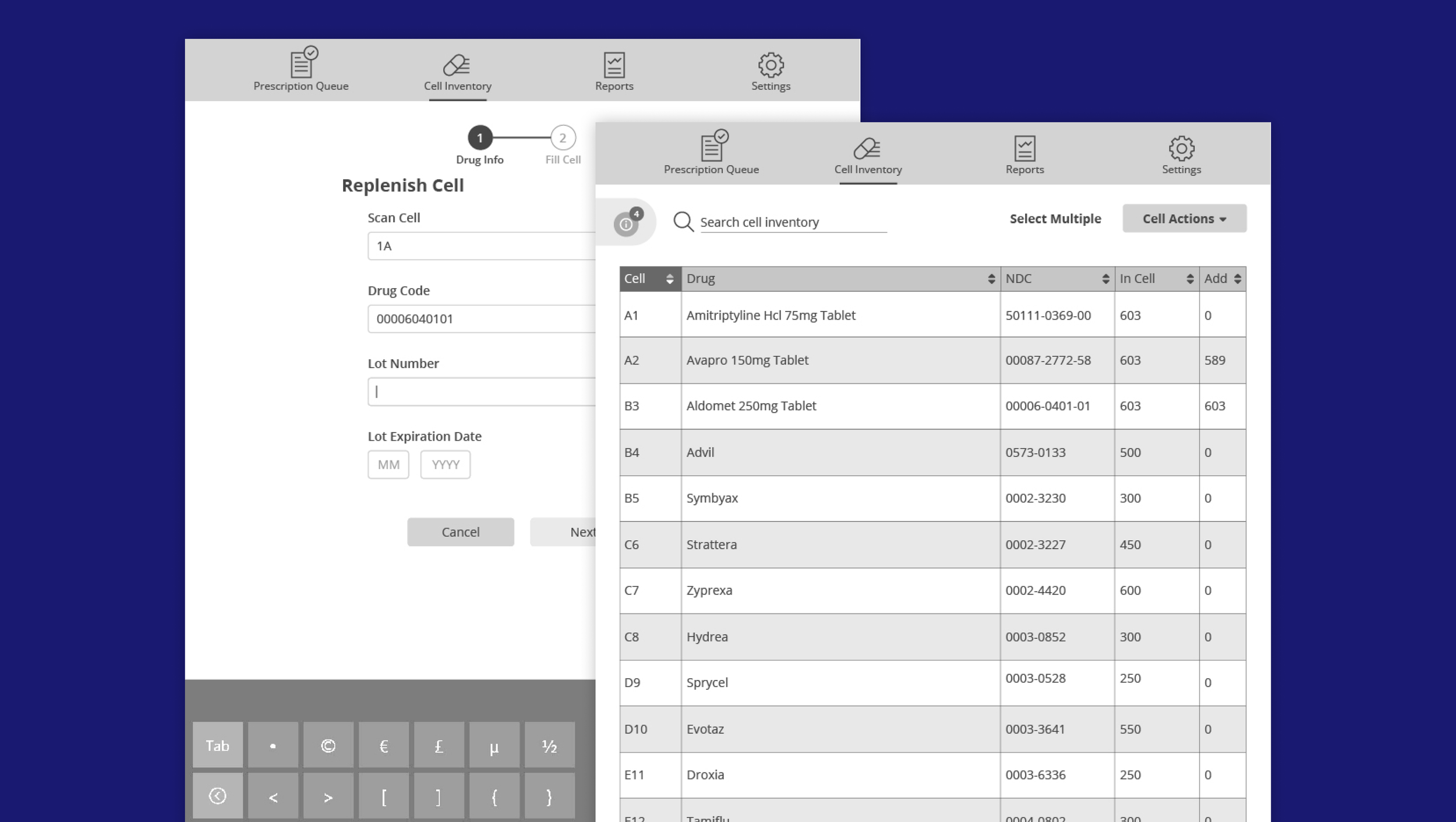Select the Advil row

pyautogui.click(x=933, y=452)
